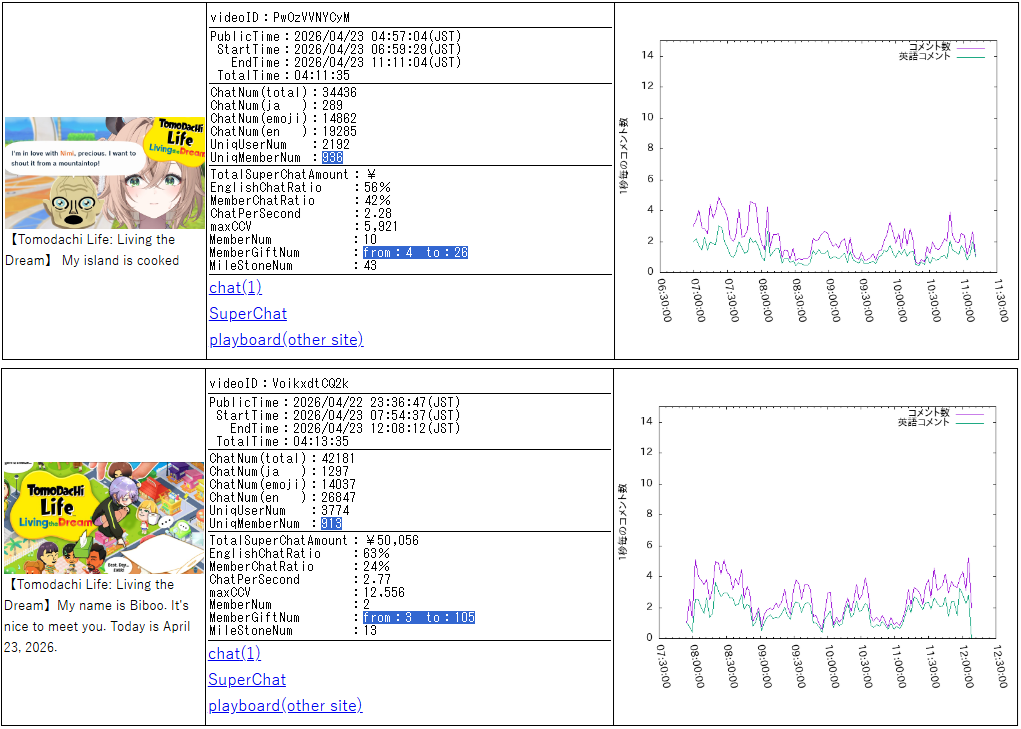
Task: Click the highlighted UniqMemberNum value 936
Action: (x=332, y=158)
